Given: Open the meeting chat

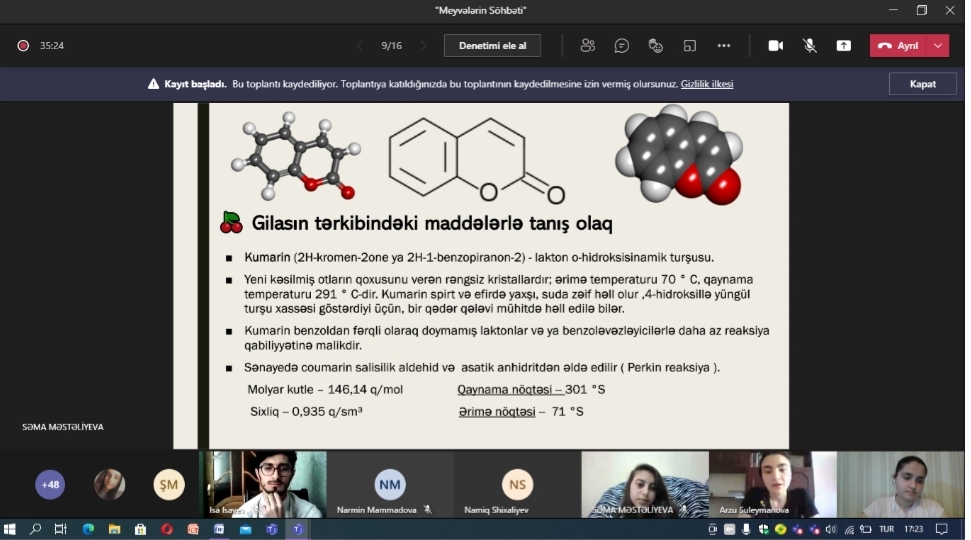Looking at the screenshot, I should [621, 46].
